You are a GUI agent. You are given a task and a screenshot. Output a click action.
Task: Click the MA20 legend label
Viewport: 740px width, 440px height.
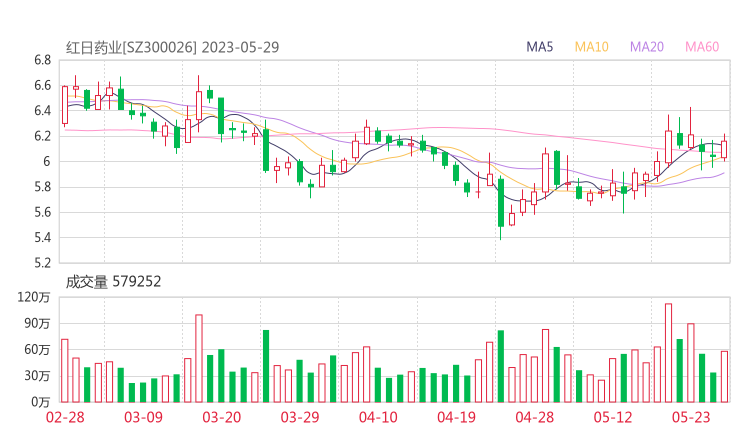(647, 47)
